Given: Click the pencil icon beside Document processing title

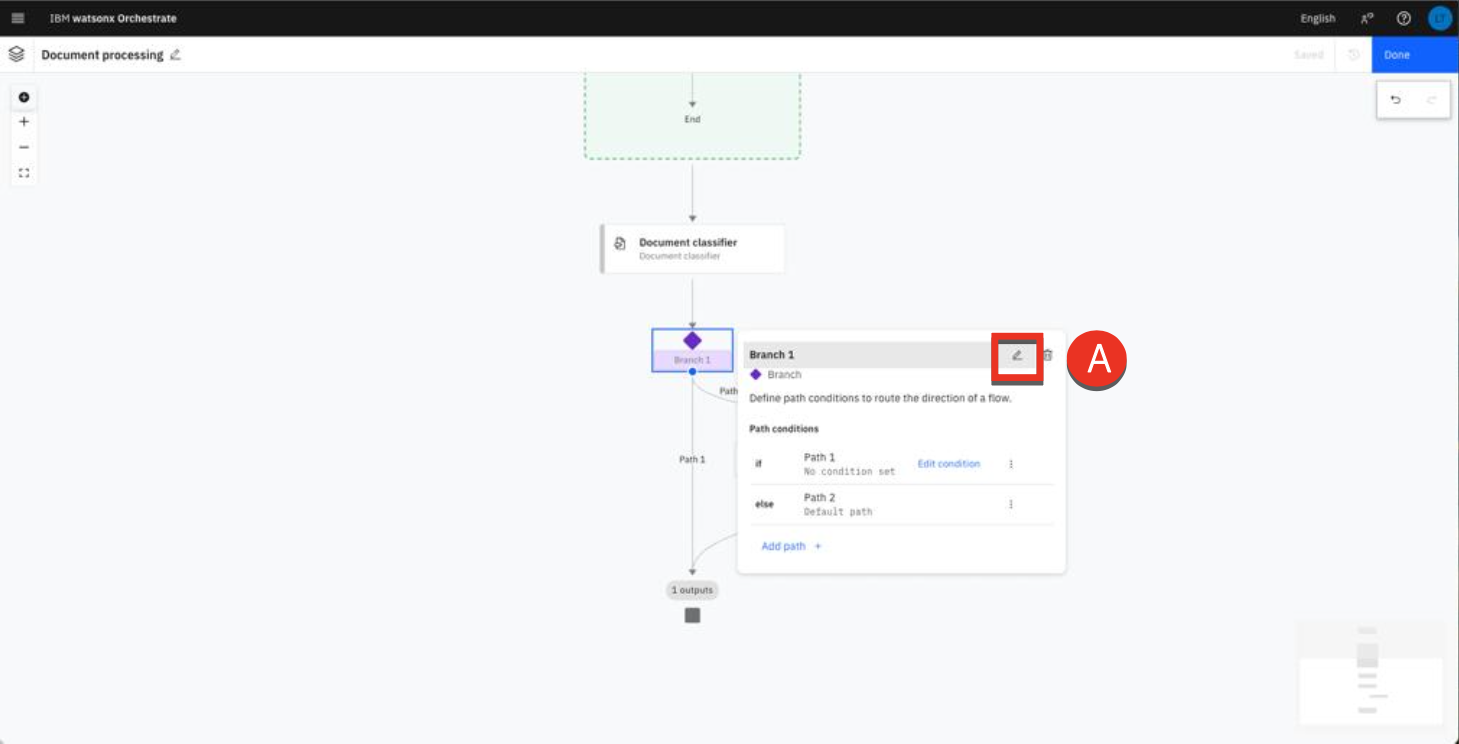Looking at the screenshot, I should pos(176,55).
